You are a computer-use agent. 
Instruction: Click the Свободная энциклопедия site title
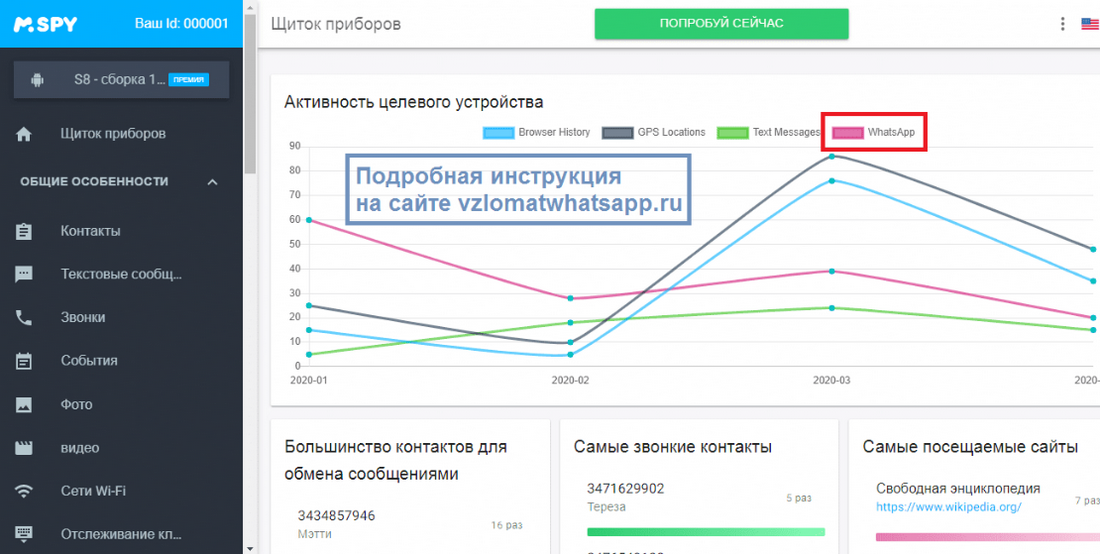[958, 489]
